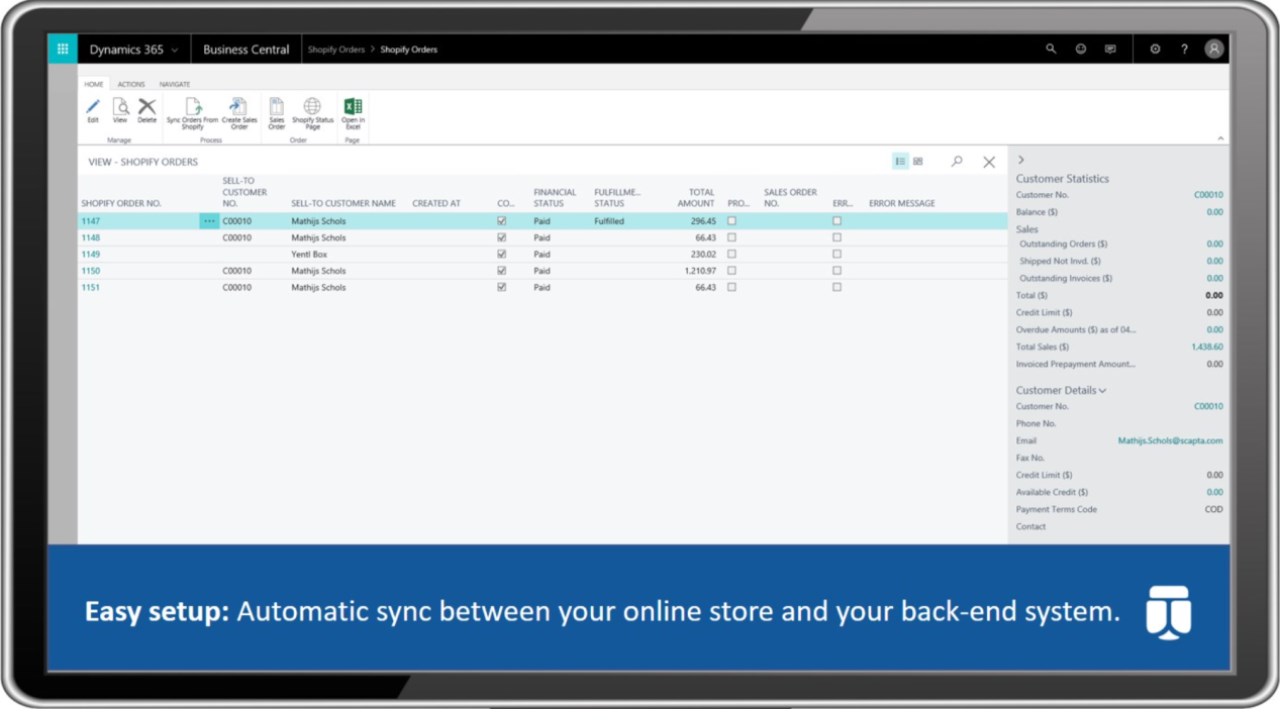The width and height of the screenshot is (1280, 720).
Task: Open the Shopify Status Page action
Action: point(313,113)
